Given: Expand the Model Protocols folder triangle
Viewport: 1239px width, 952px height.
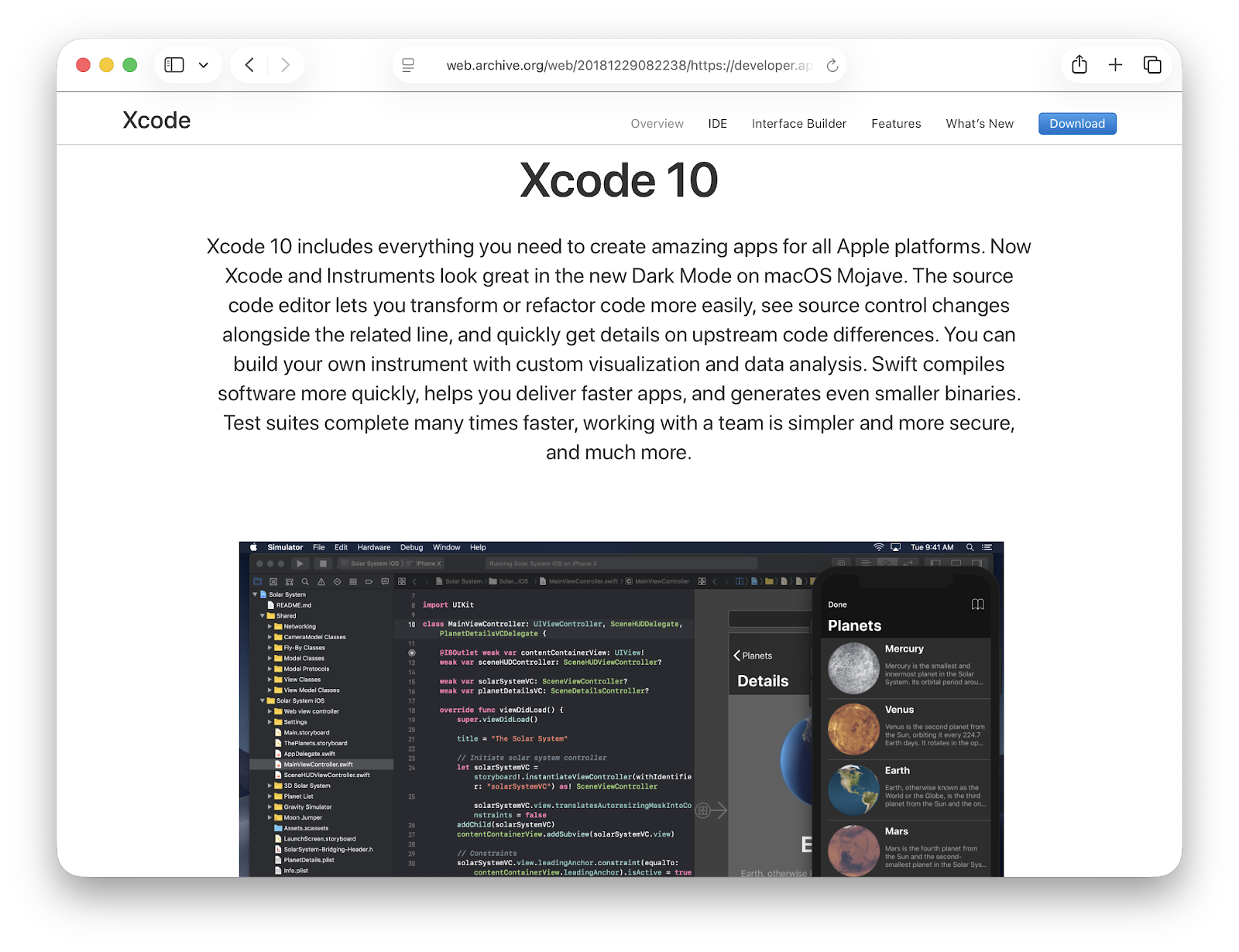Looking at the screenshot, I should [270, 669].
